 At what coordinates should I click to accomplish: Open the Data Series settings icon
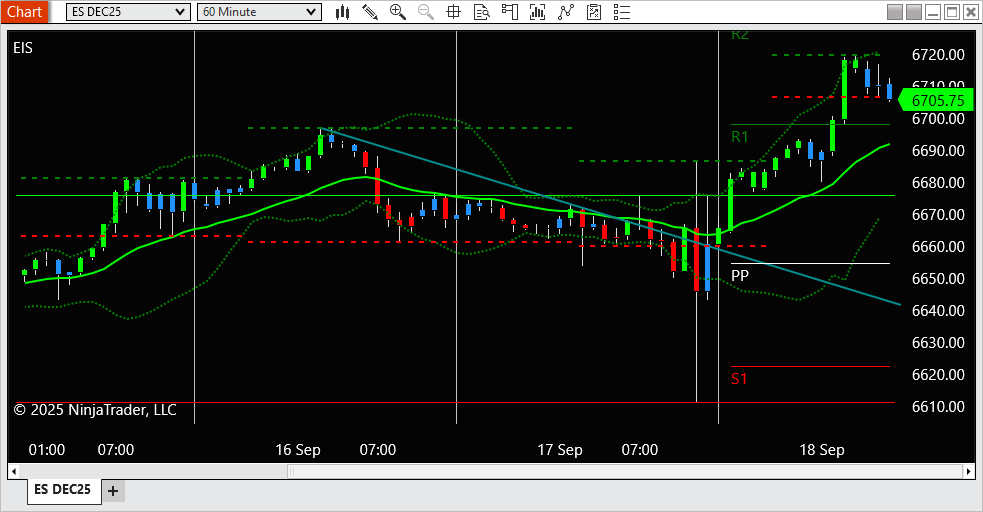537,12
